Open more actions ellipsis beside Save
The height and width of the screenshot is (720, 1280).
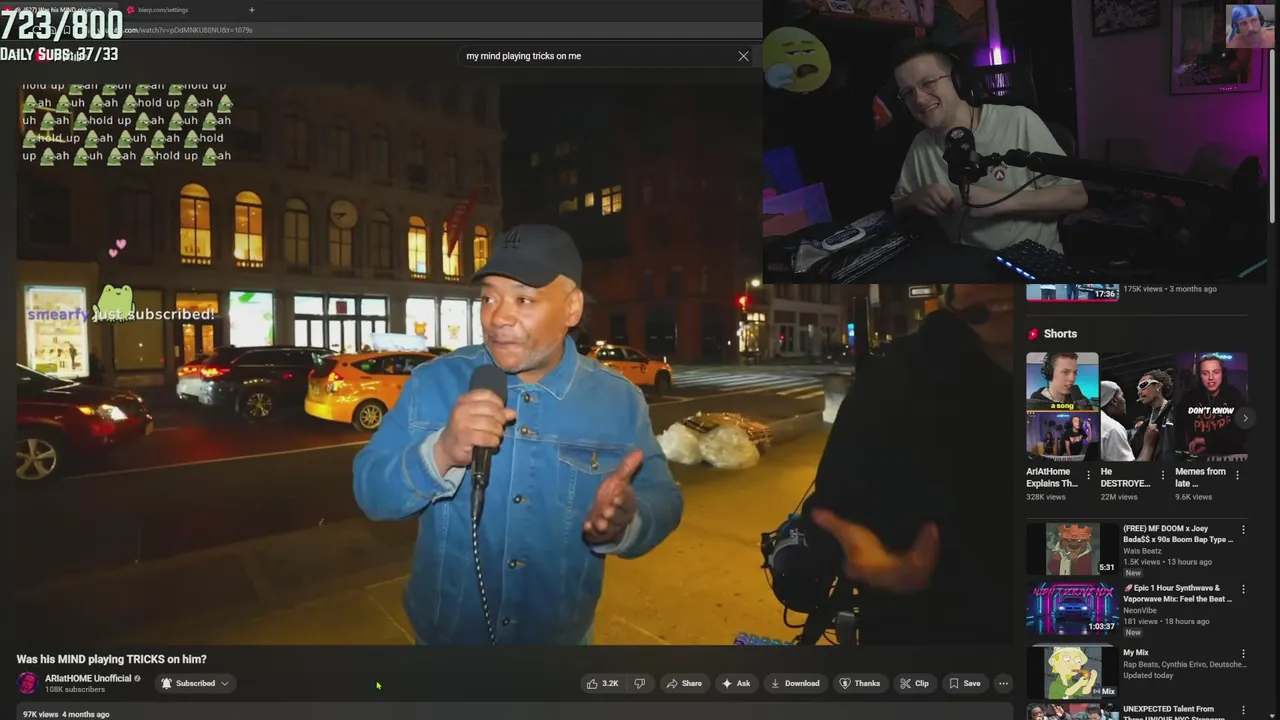pos(1003,684)
